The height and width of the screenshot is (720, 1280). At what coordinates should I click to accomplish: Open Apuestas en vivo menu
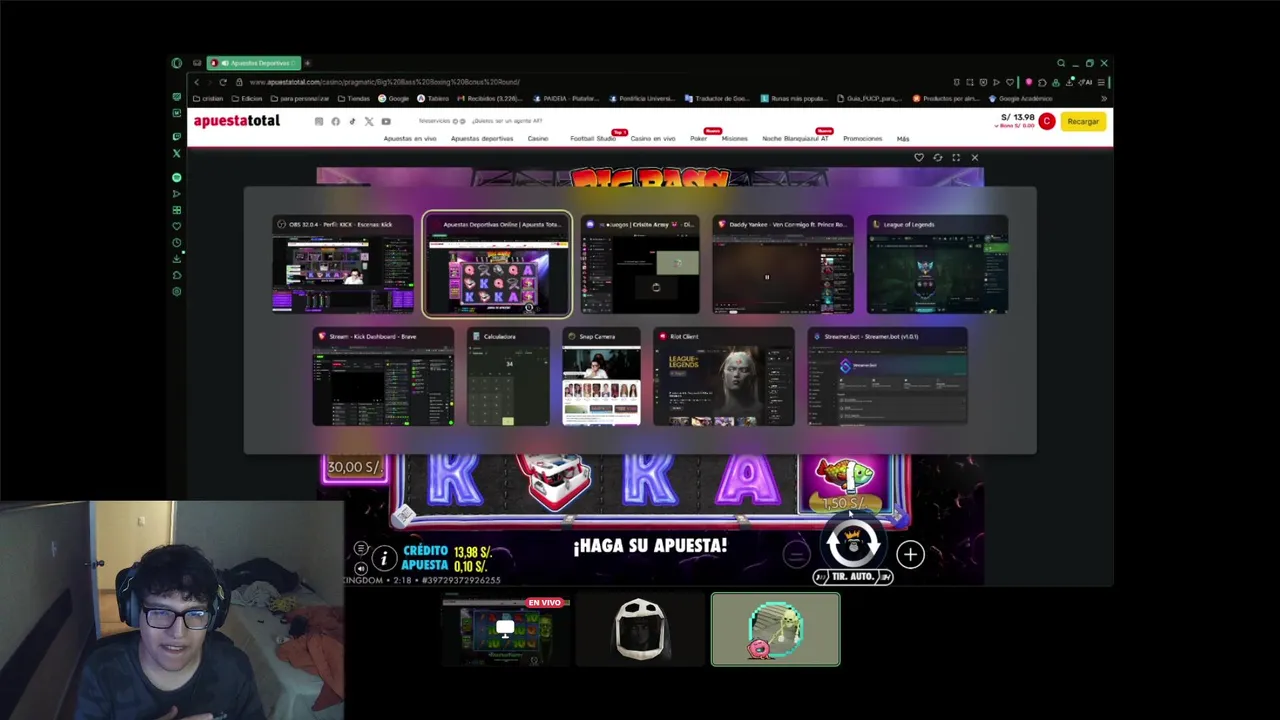(x=410, y=139)
